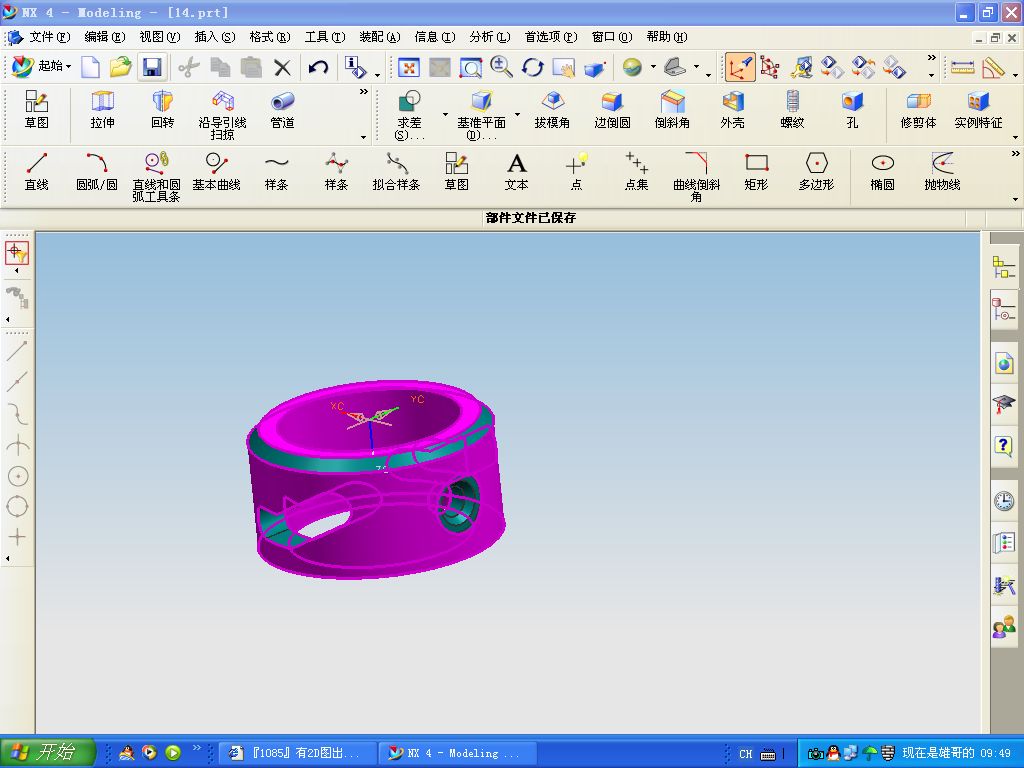Open the rendering style dropdown arrow
The width and height of the screenshot is (1024, 768).
pos(653,67)
